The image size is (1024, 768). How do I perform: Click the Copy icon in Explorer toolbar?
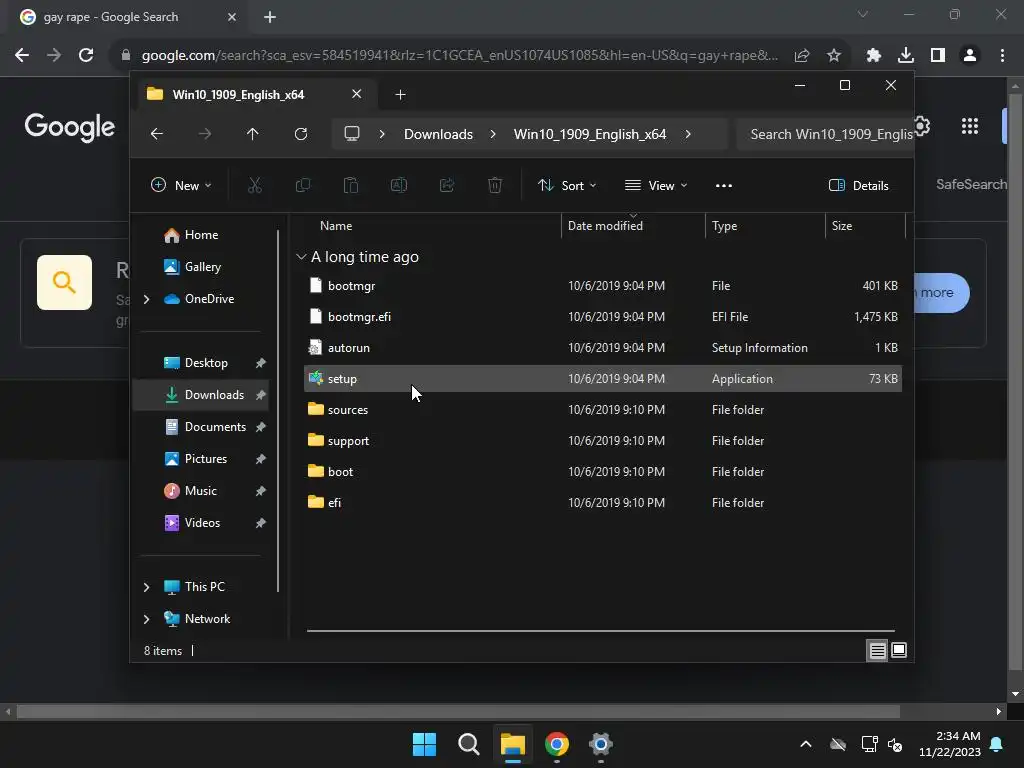coord(302,185)
